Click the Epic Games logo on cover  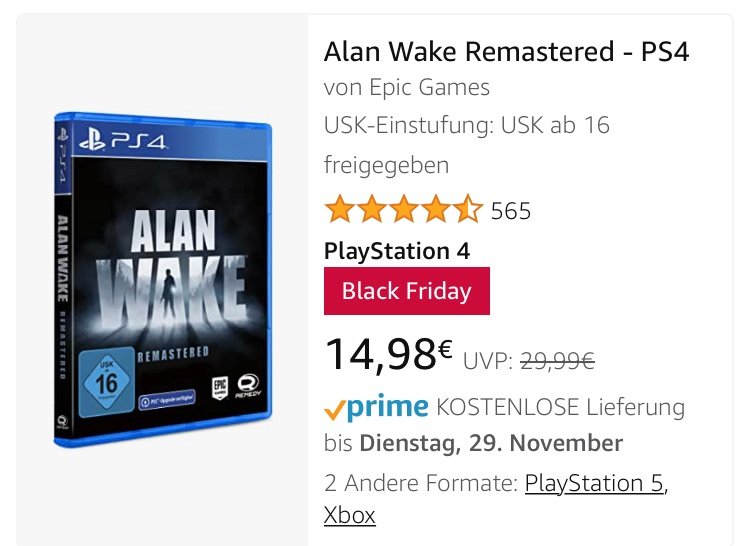[x=220, y=387]
